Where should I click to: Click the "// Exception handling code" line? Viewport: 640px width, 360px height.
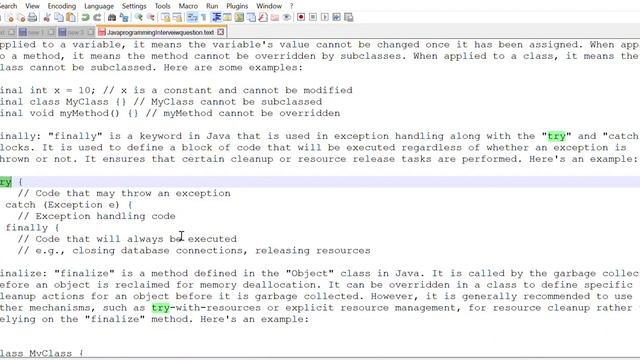[x=96, y=216]
